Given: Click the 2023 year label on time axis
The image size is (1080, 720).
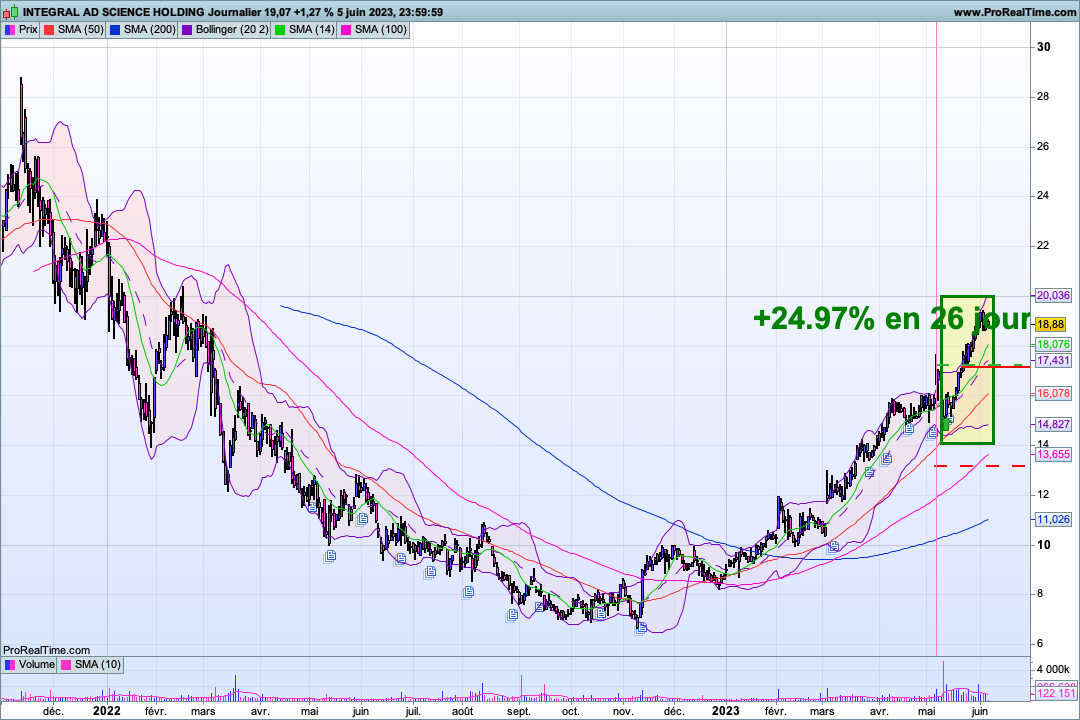Looking at the screenshot, I should 726,711.
